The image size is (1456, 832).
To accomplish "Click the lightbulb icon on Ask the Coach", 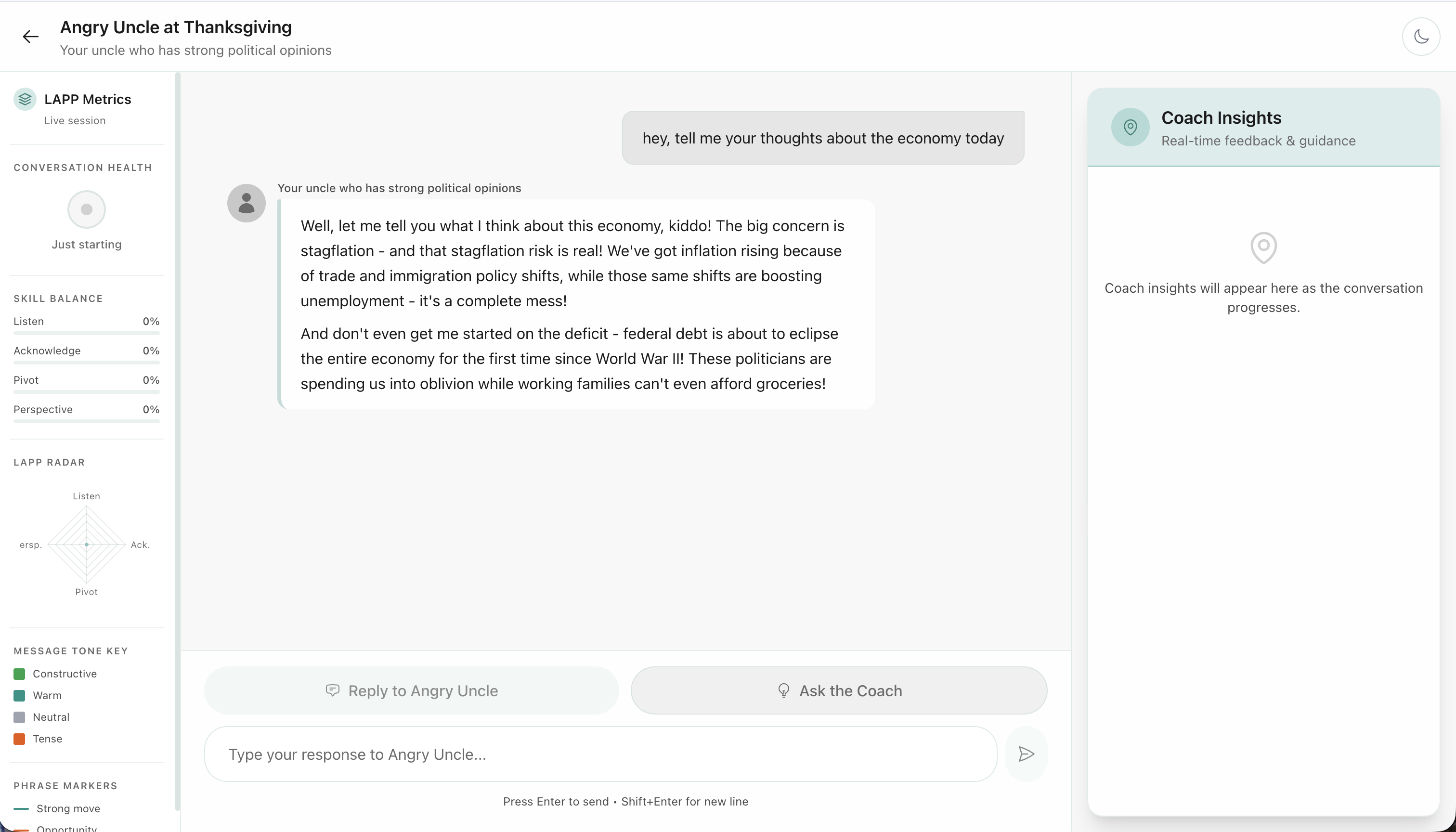I will [783, 691].
